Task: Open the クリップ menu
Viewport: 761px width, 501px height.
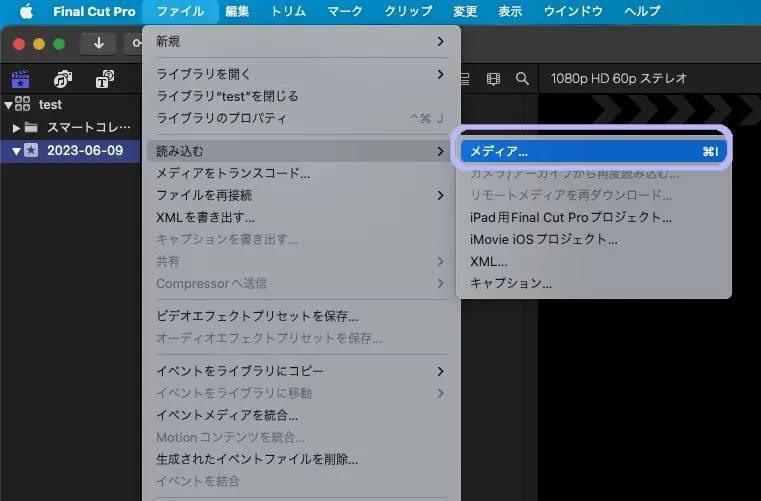Action: point(408,11)
